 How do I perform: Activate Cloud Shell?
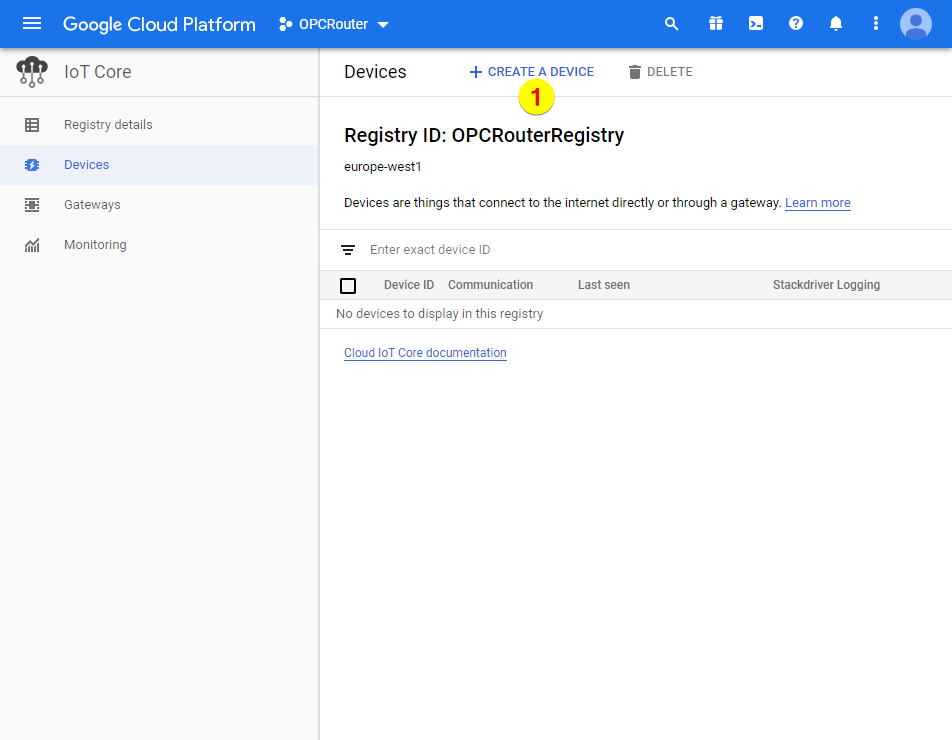pos(755,23)
